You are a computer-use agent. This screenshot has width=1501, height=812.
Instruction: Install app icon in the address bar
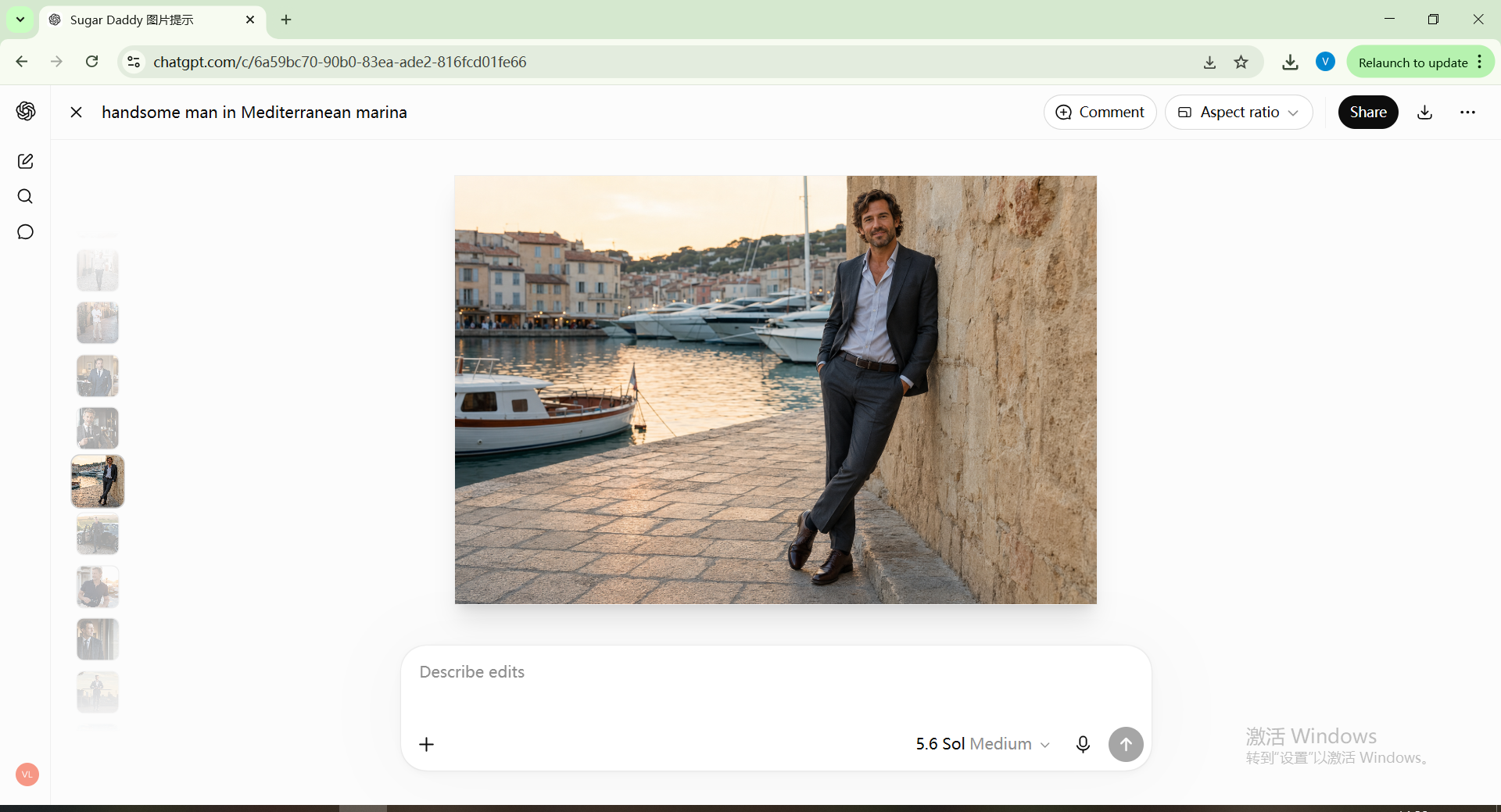(1209, 62)
